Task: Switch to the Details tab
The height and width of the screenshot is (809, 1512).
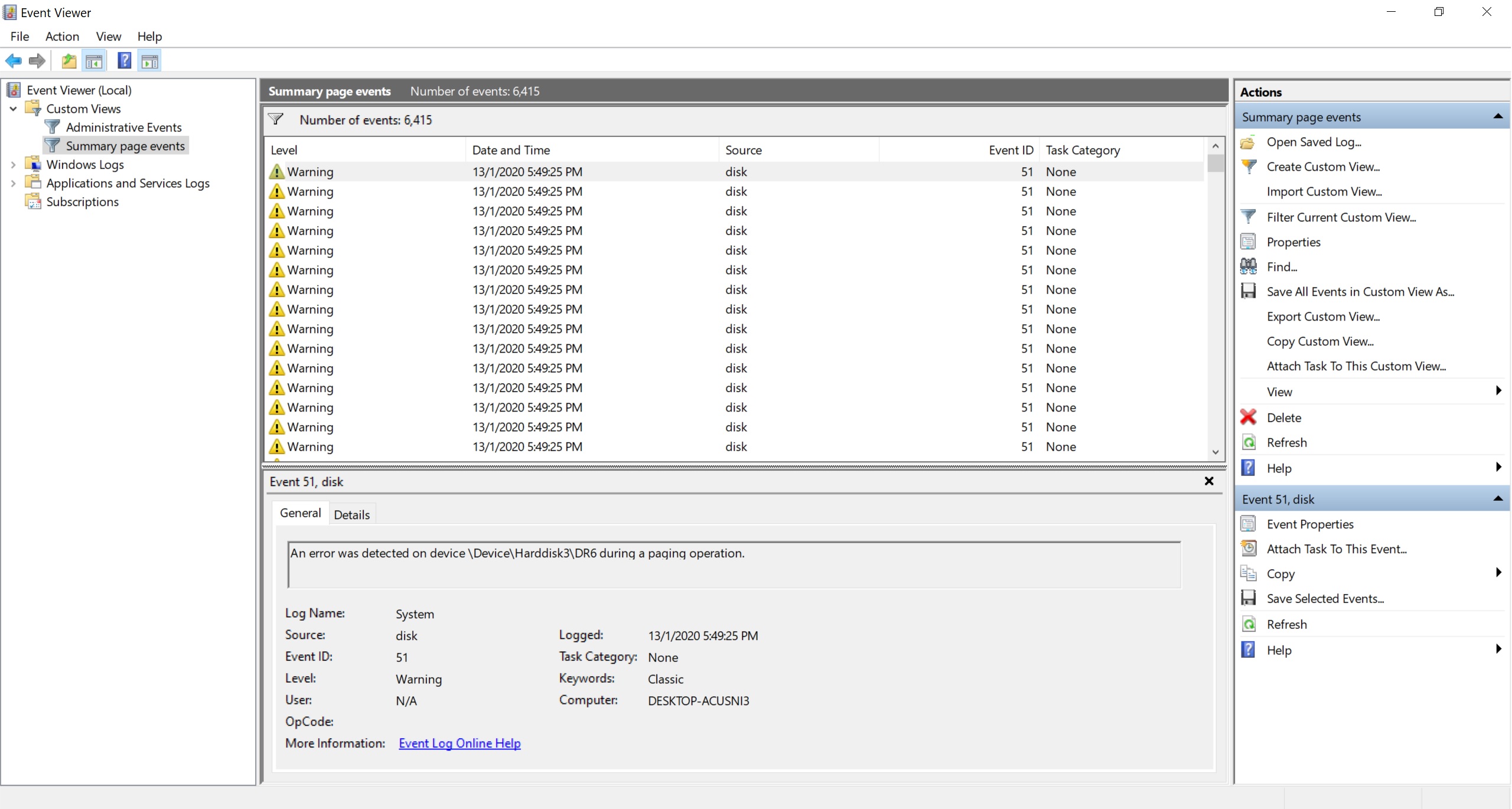Action: pos(351,514)
